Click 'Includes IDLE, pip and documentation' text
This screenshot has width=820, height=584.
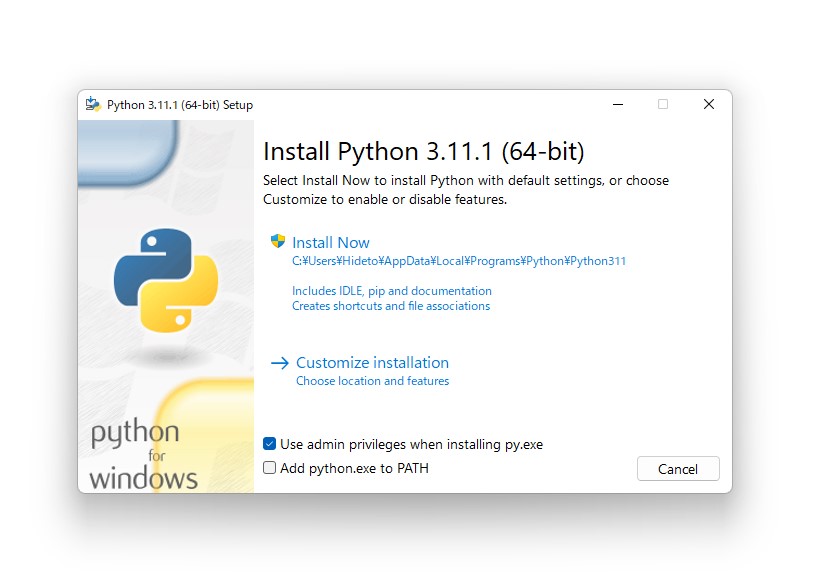[x=391, y=291]
